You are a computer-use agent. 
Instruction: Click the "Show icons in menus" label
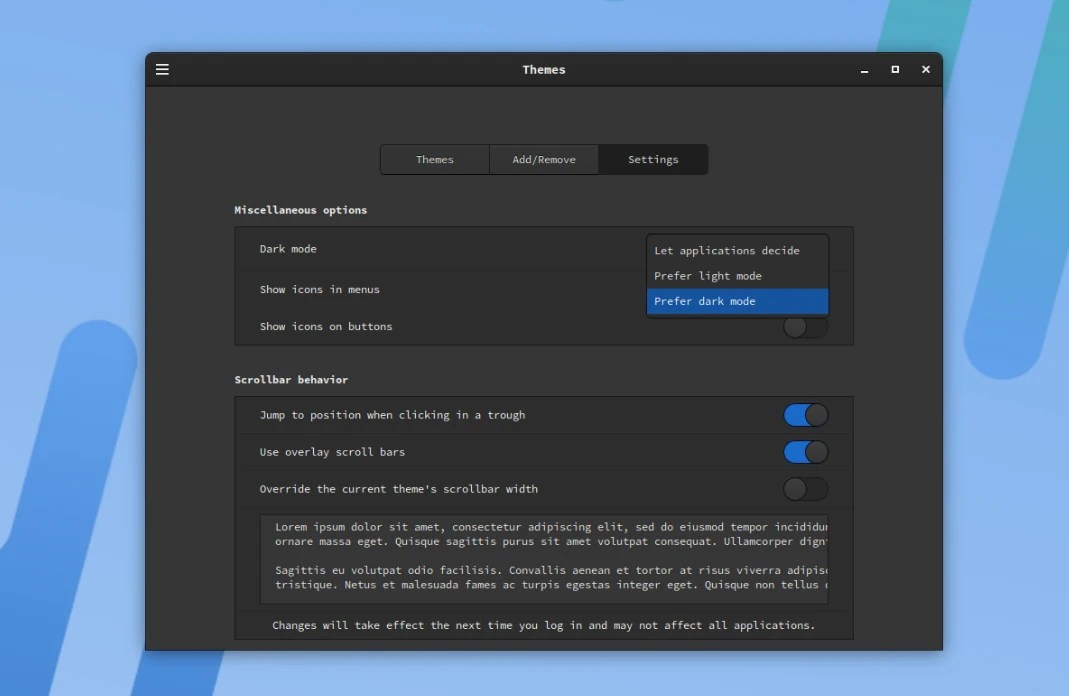[x=320, y=290]
